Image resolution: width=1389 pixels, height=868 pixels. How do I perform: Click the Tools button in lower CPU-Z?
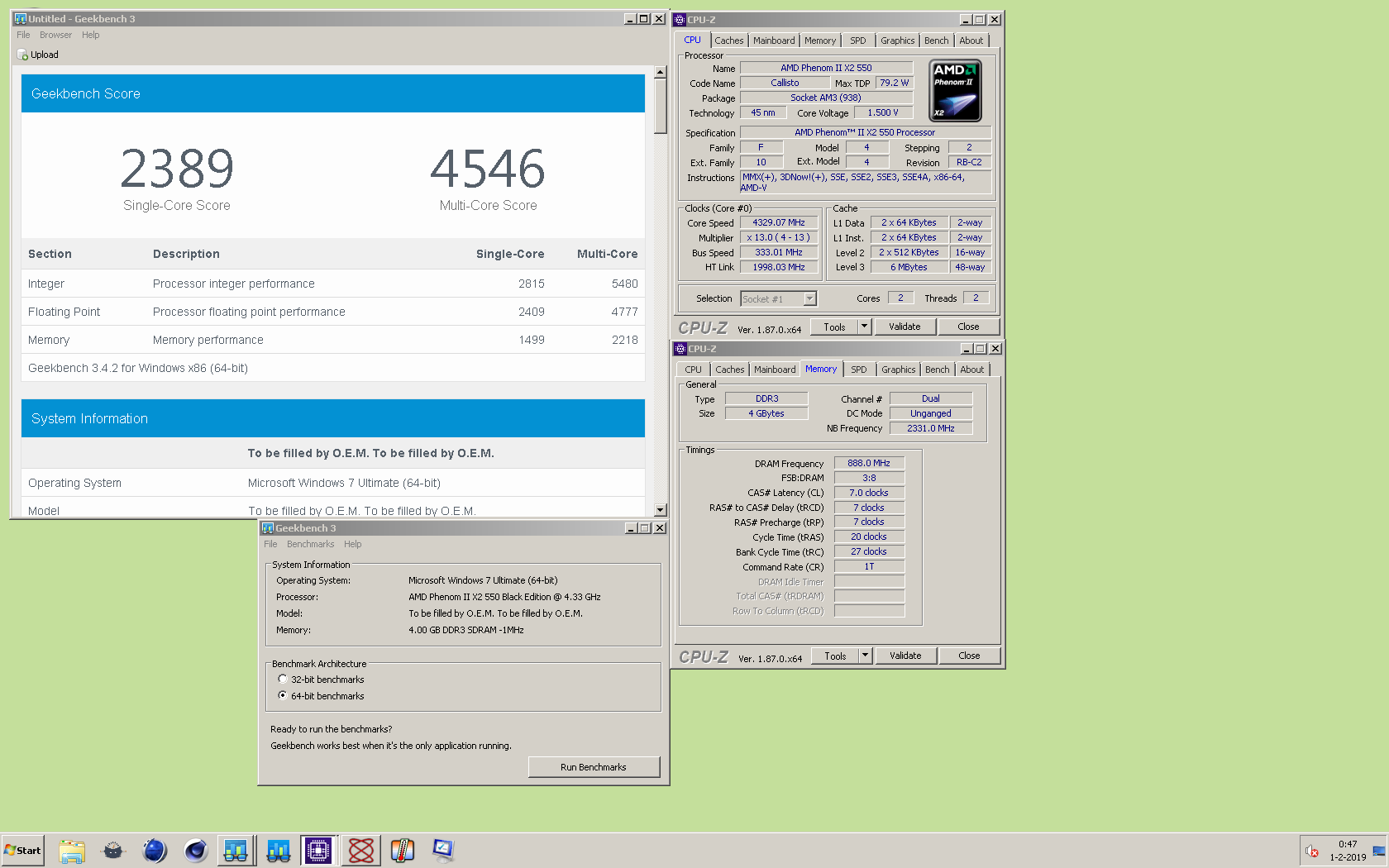[x=835, y=656]
